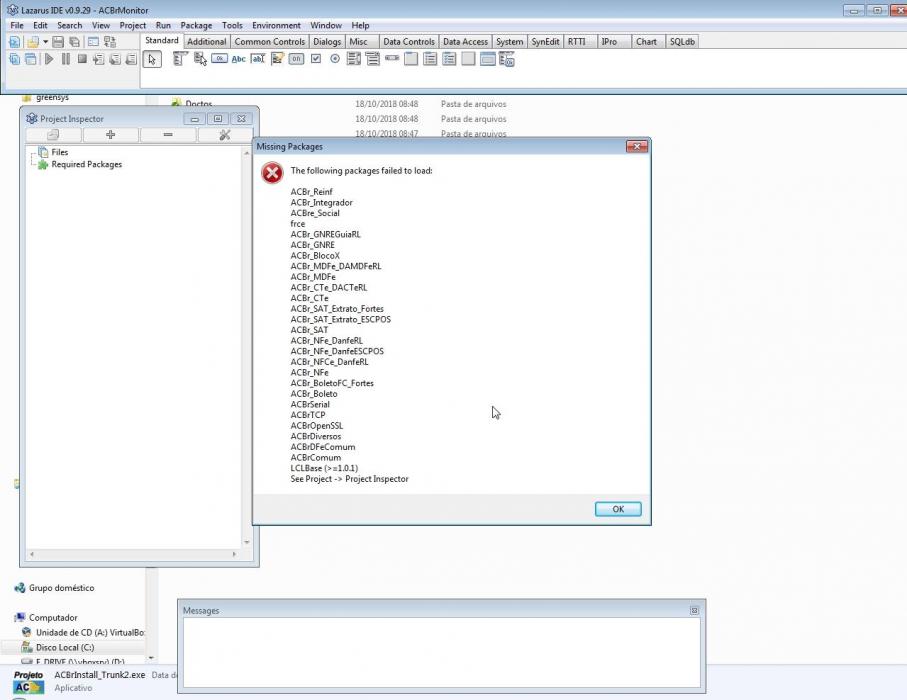907x700 pixels.
Task: Open Project Inspector options (tools icon)
Action: (x=225, y=135)
